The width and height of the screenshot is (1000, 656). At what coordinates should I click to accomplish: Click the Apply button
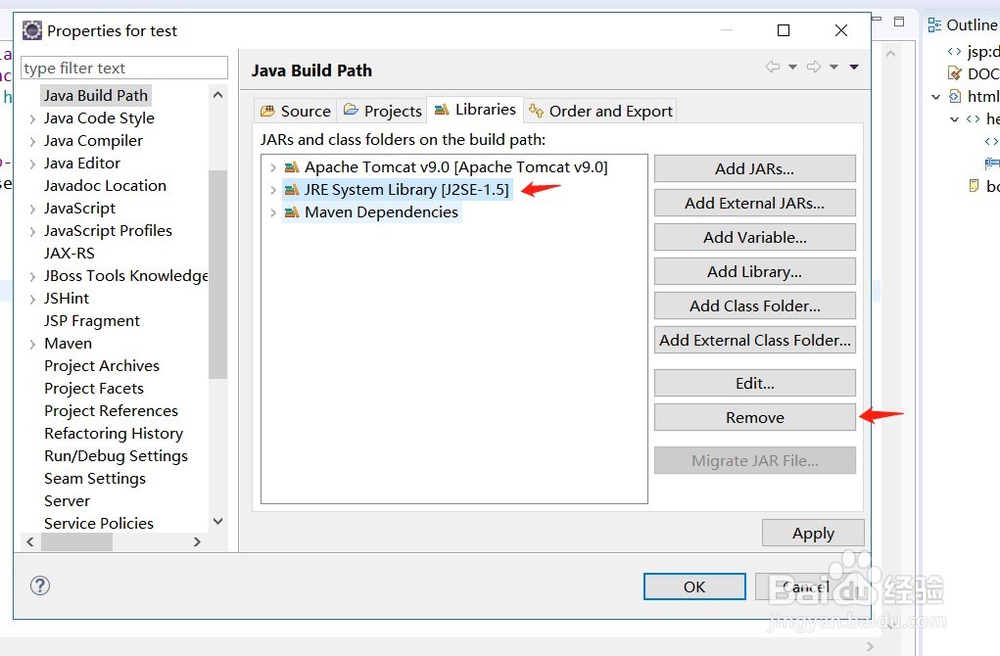tap(812, 533)
